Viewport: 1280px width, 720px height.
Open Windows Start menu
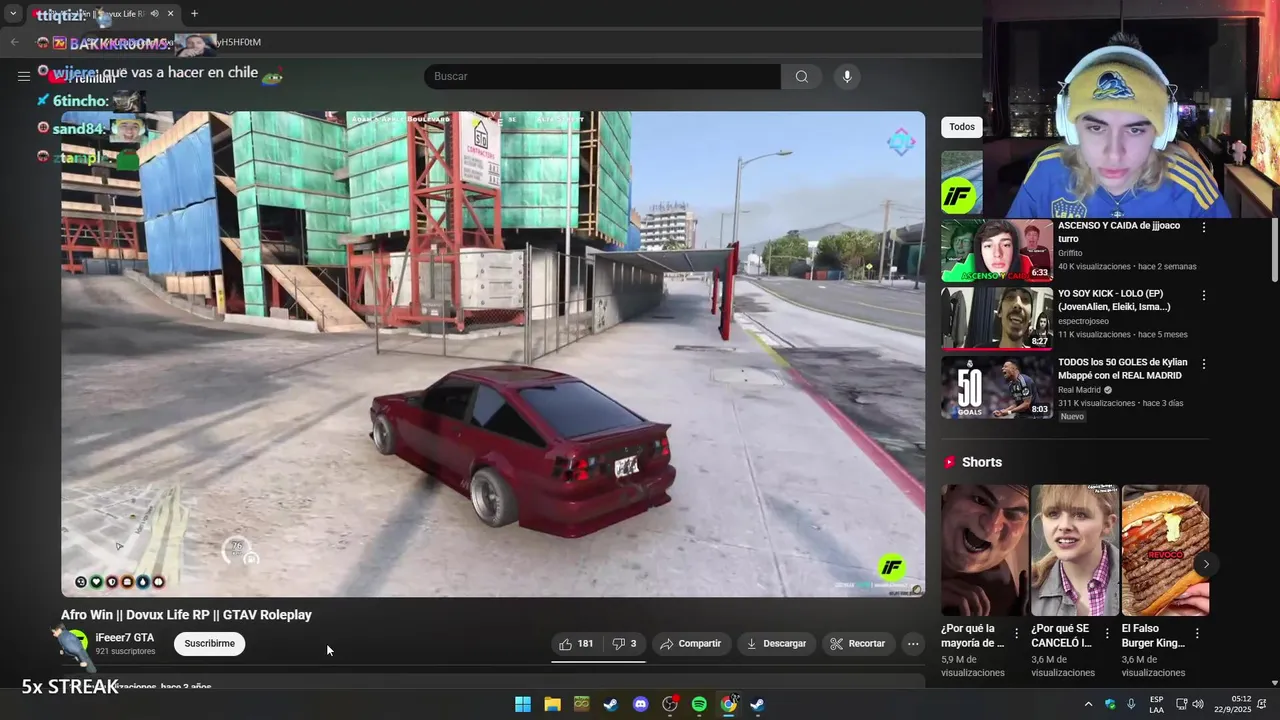pos(523,704)
